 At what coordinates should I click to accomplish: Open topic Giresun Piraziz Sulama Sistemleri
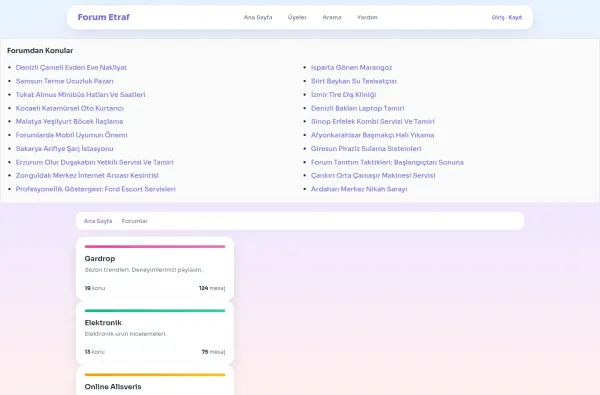[366, 149]
